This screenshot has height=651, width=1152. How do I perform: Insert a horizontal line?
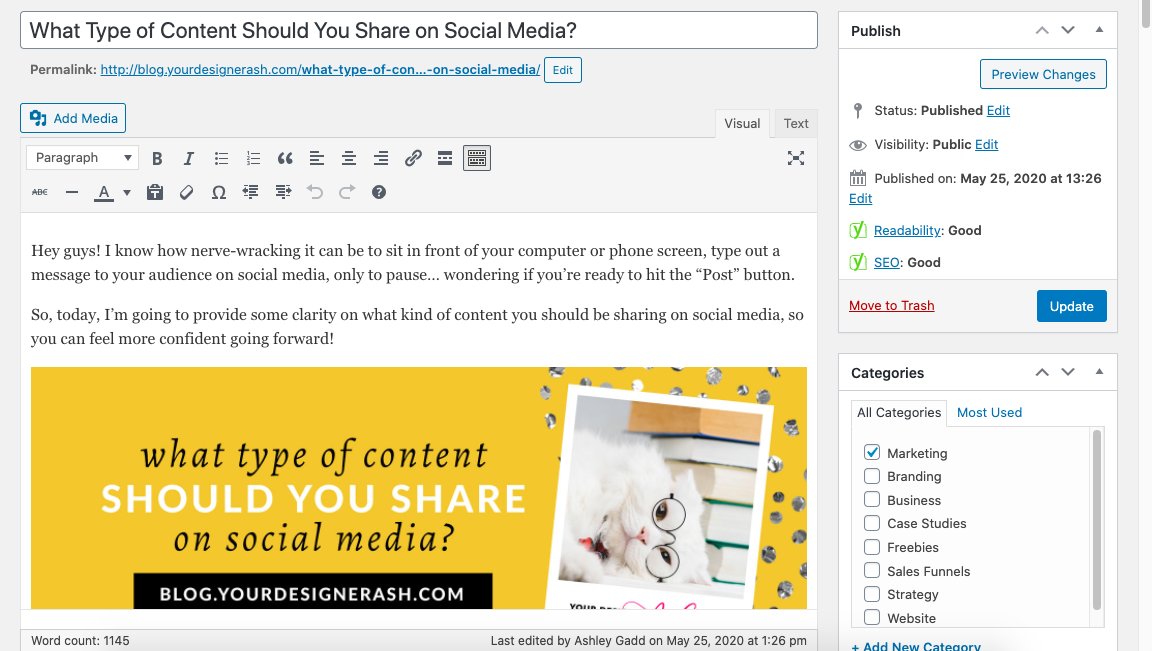click(x=72, y=193)
